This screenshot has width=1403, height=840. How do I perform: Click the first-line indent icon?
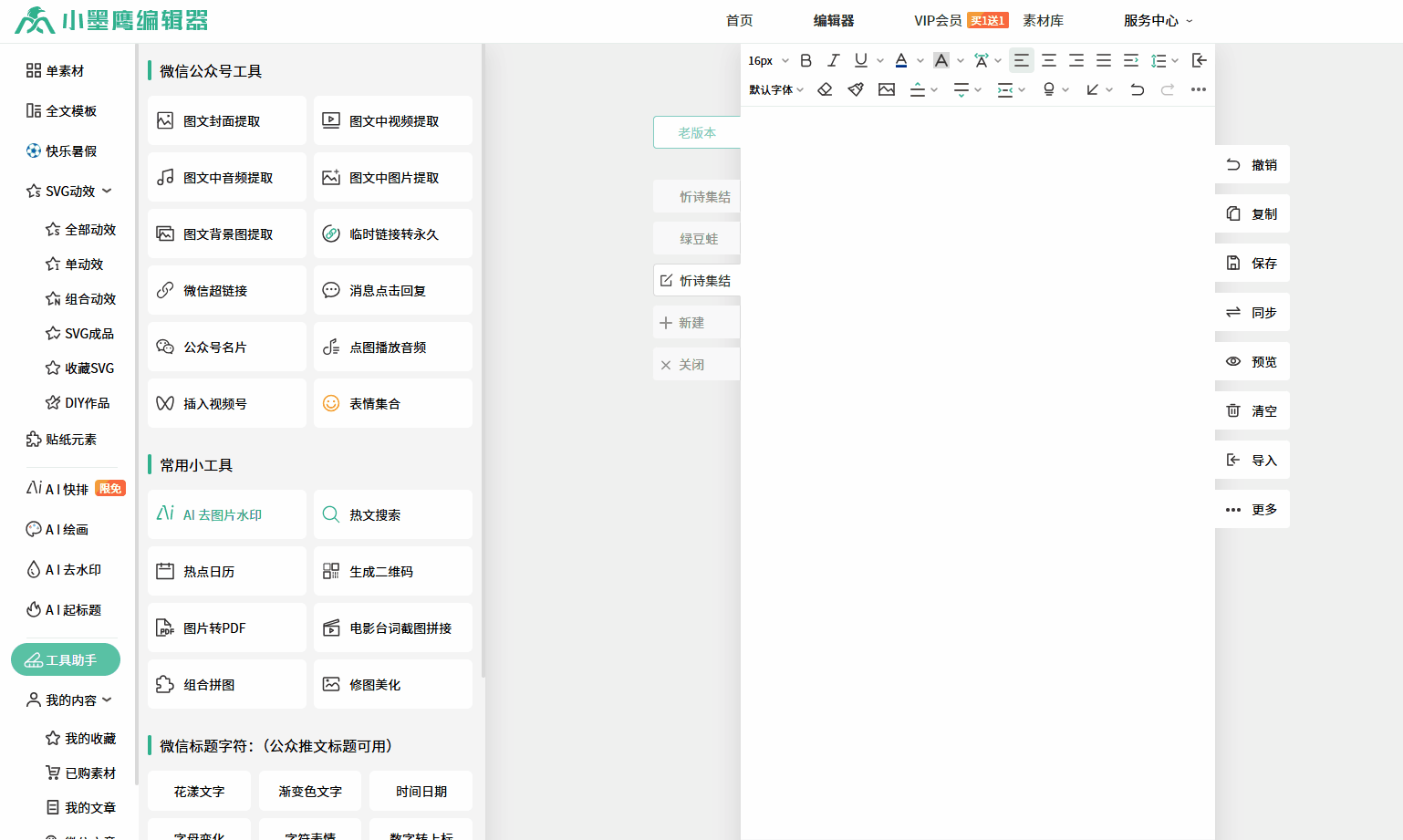pyautogui.click(x=1131, y=60)
